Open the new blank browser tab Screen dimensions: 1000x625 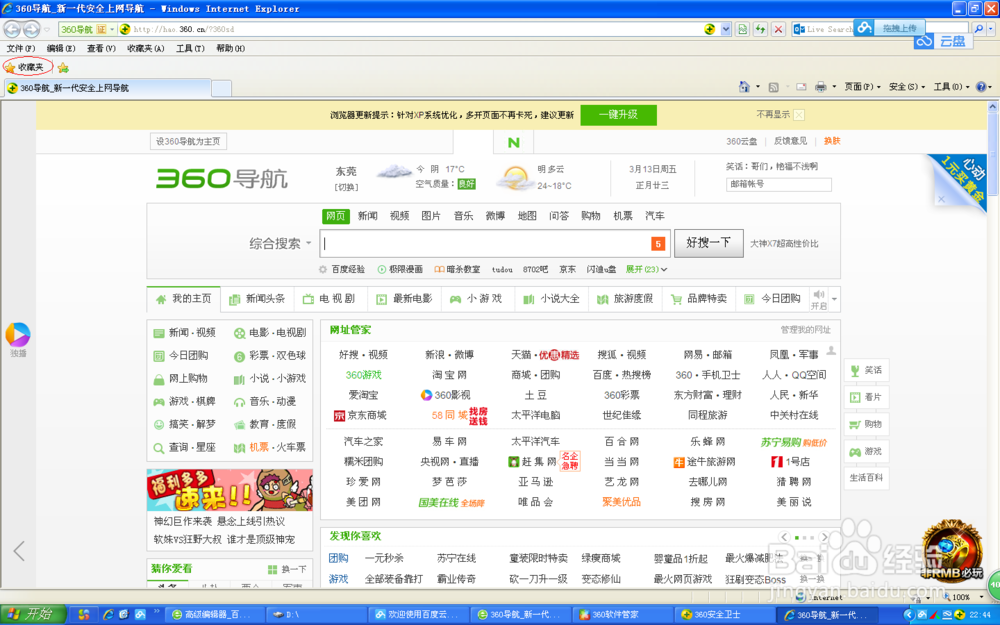pos(221,88)
